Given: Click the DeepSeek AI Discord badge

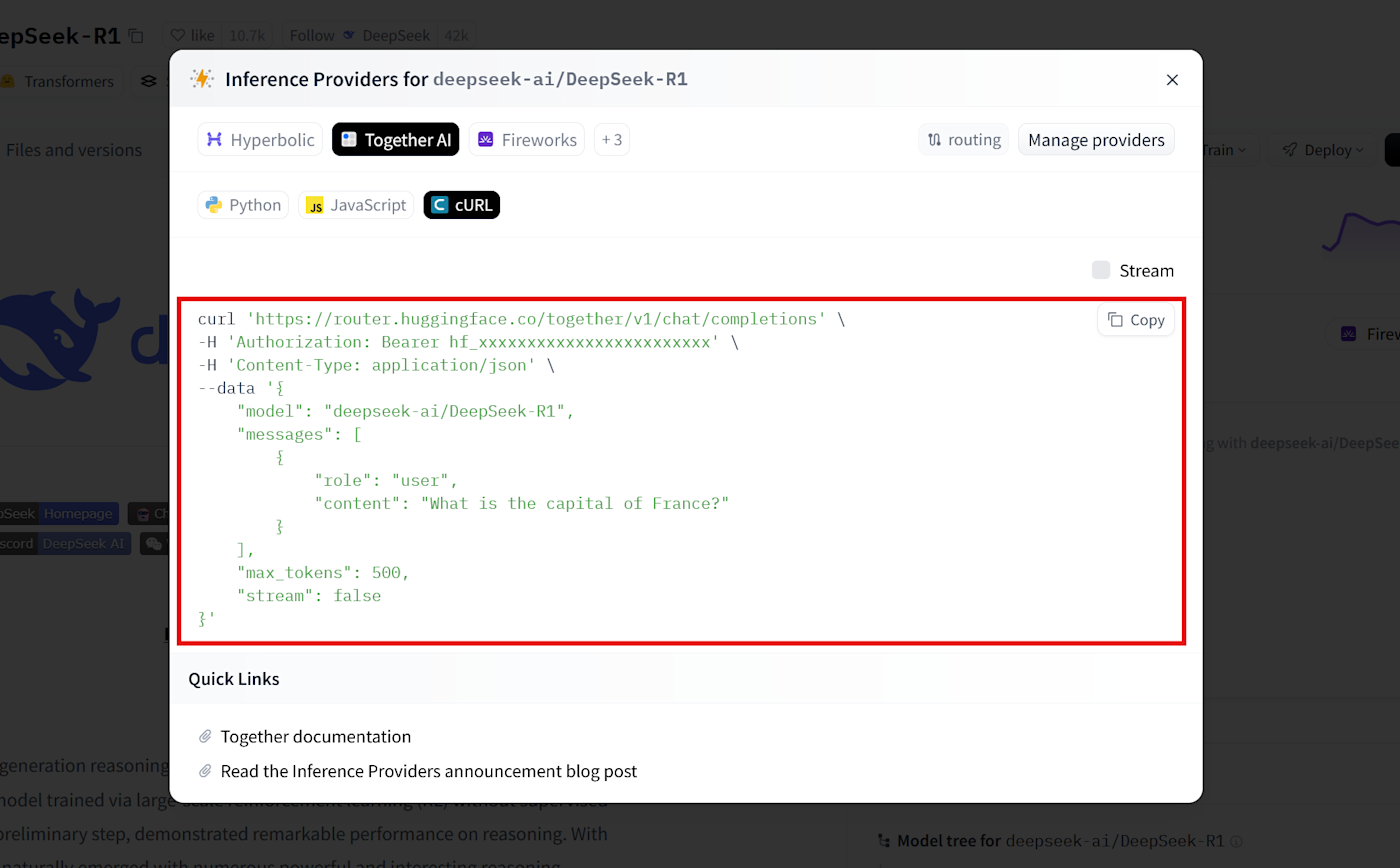Looking at the screenshot, I should pyautogui.click(x=84, y=544).
